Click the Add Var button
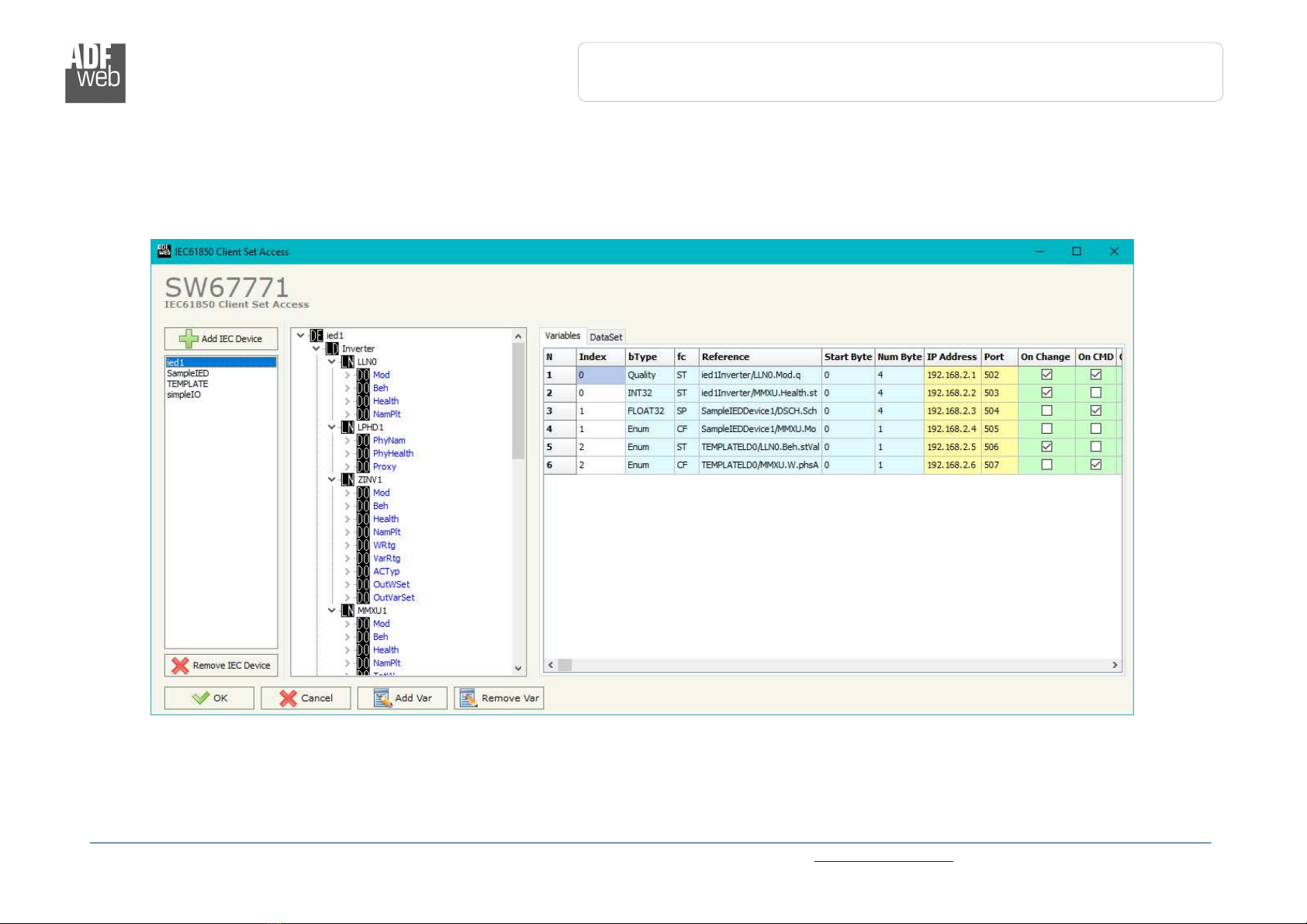The image size is (1307, 924). [x=403, y=698]
